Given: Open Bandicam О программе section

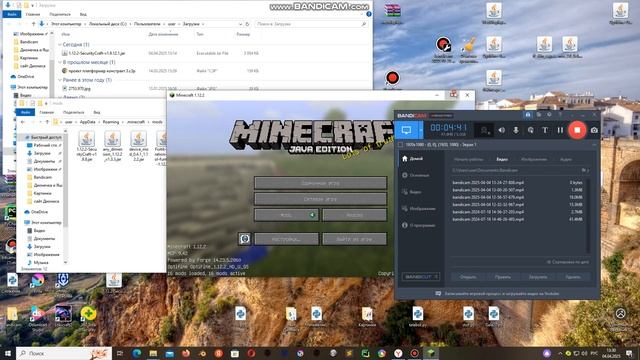Looking at the screenshot, I should [420, 225].
